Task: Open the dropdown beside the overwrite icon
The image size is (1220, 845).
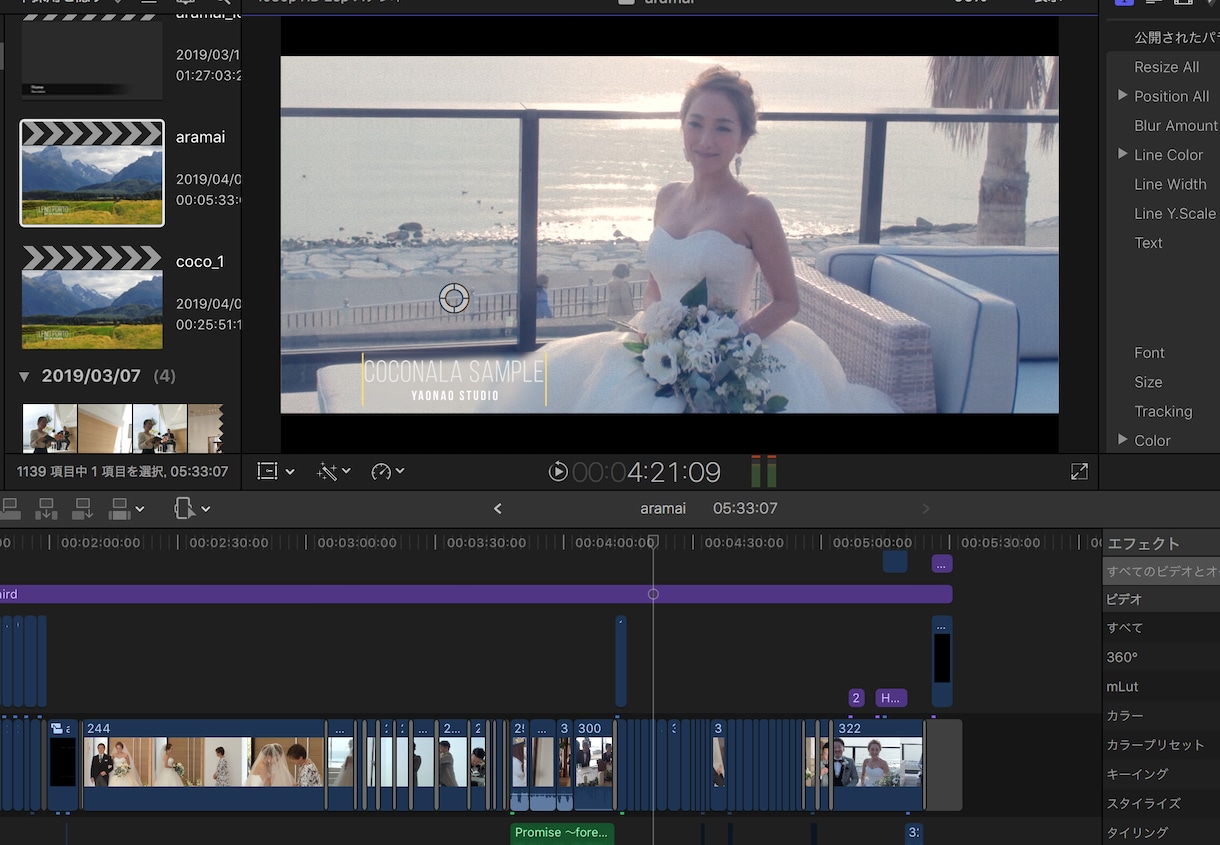Action: point(139,509)
